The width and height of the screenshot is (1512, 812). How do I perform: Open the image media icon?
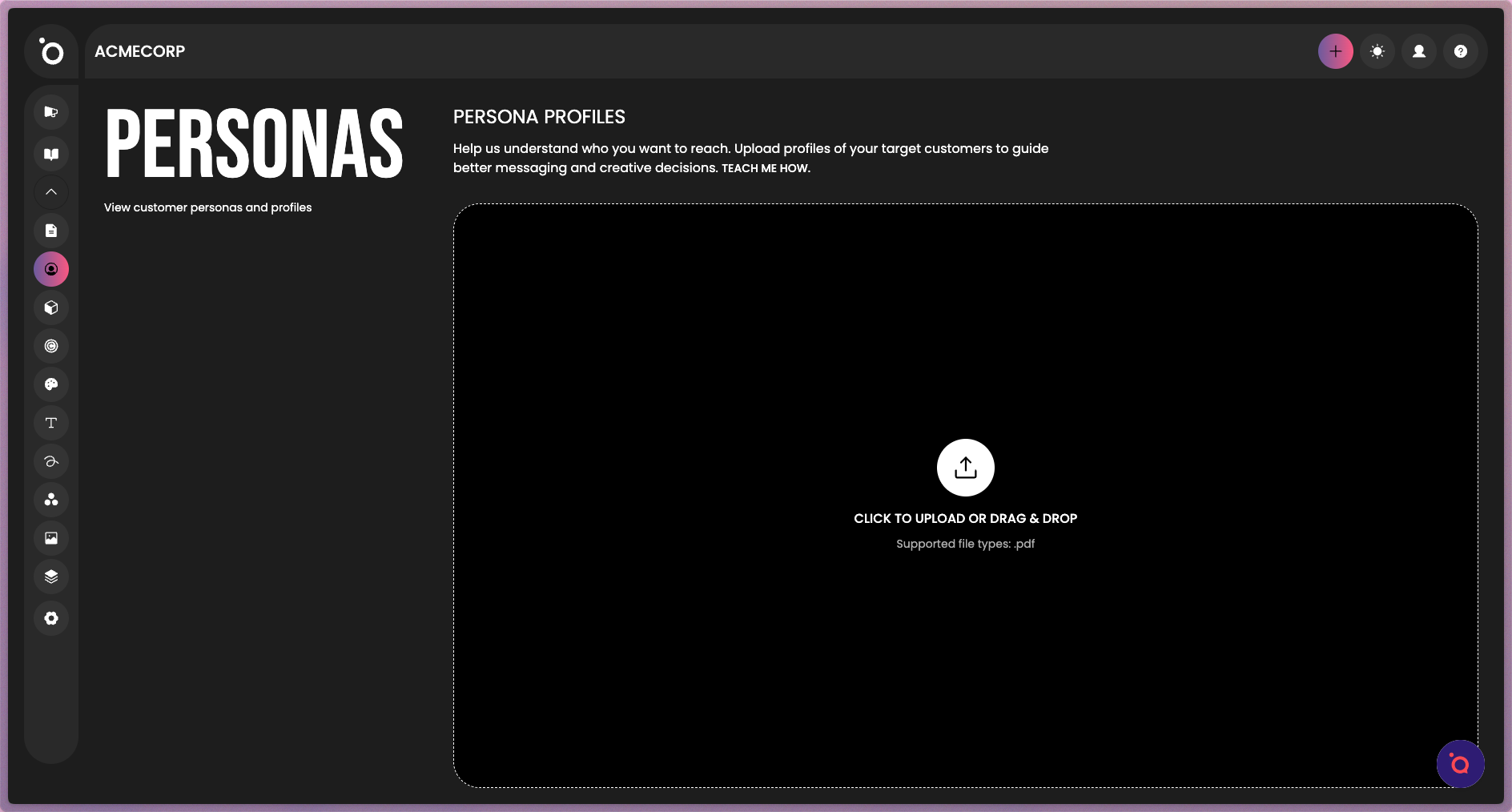pos(50,538)
